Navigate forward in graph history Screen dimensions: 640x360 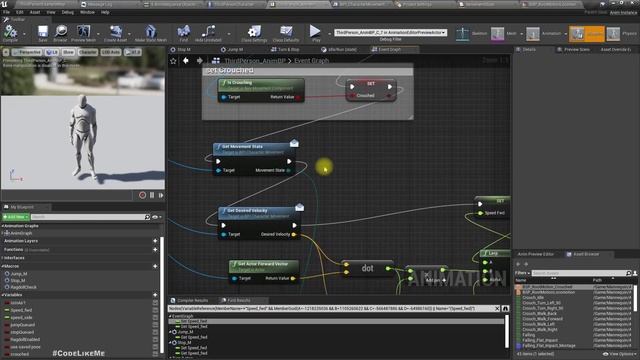coord(200,60)
